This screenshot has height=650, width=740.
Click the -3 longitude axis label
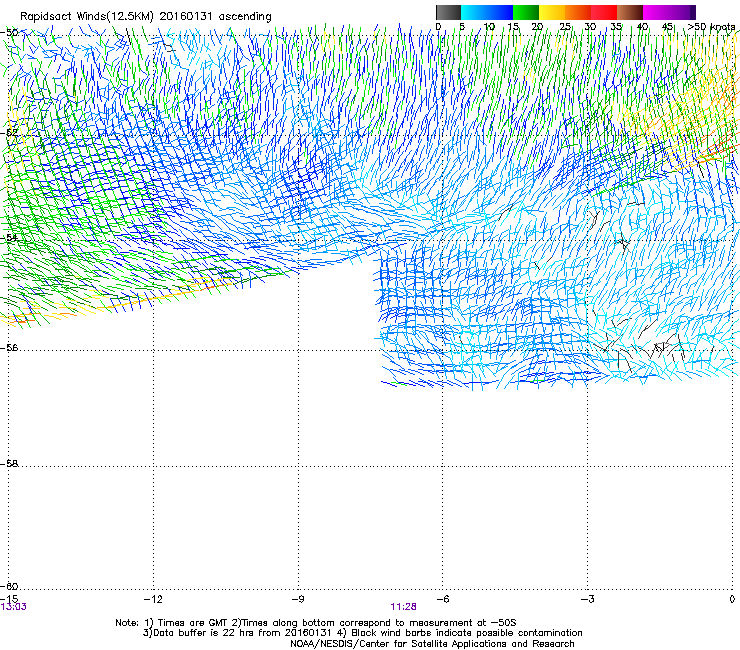tap(587, 599)
